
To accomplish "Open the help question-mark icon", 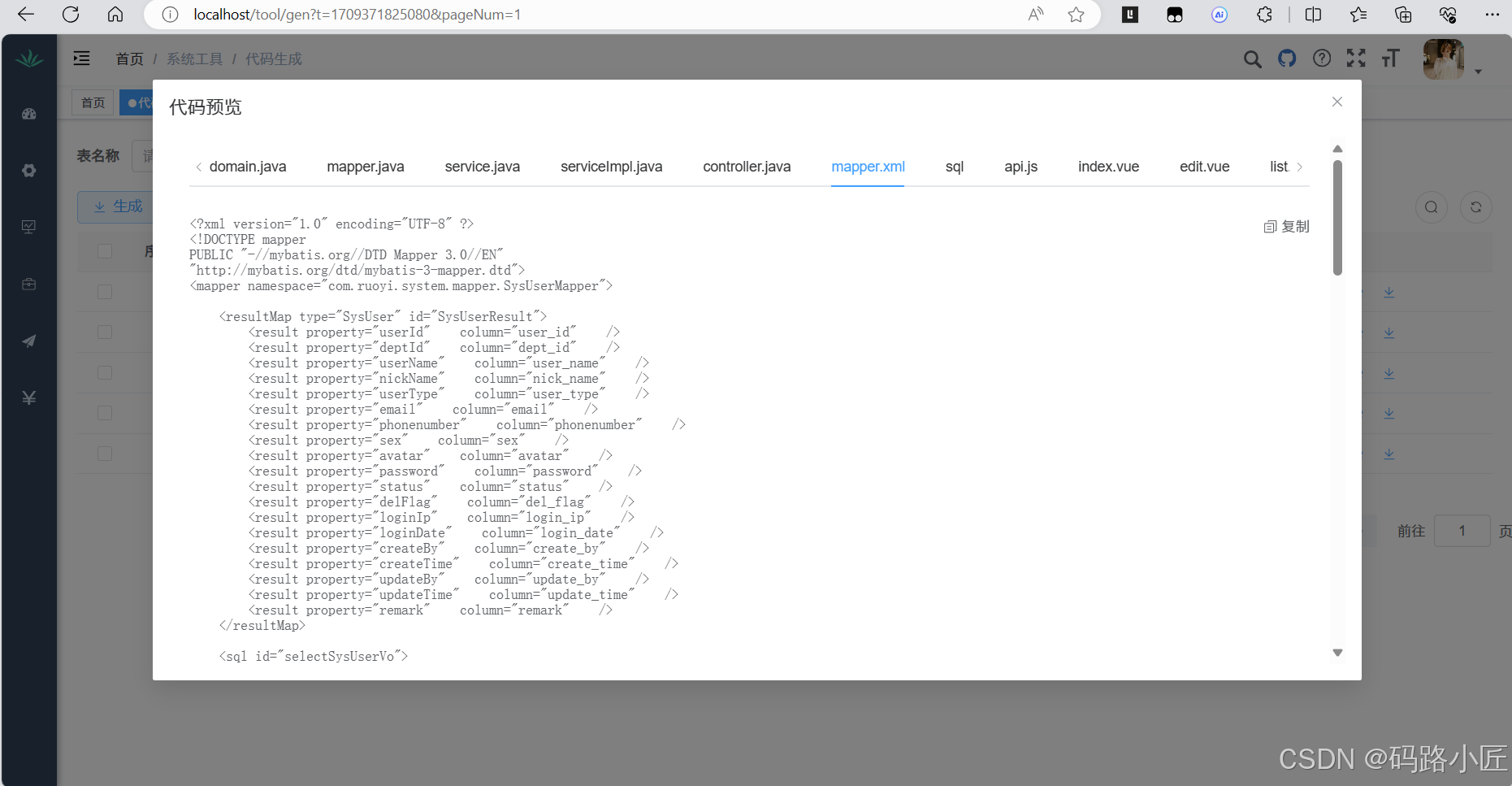I will tap(1322, 59).
